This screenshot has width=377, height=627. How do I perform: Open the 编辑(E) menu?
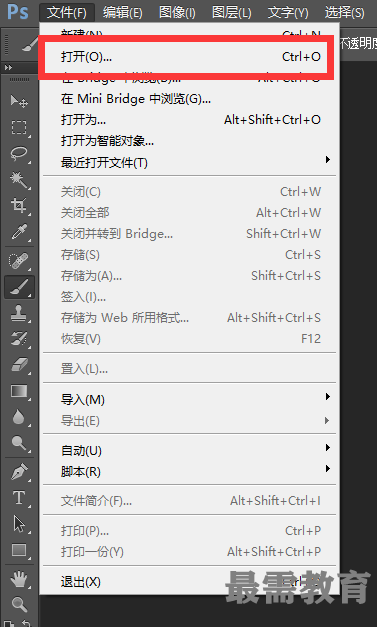coord(122,12)
